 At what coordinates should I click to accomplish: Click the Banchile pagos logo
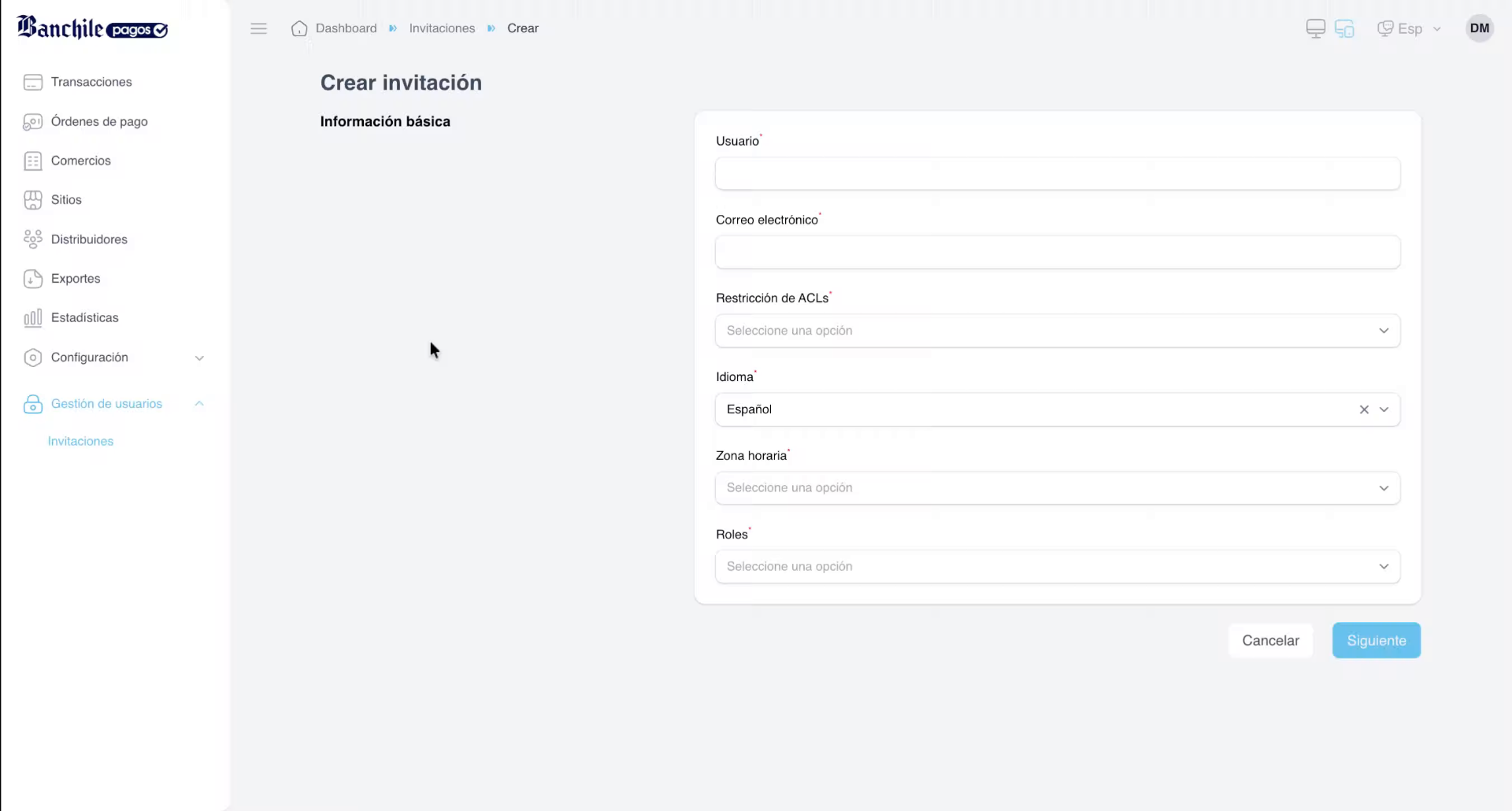(x=92, y=28)
